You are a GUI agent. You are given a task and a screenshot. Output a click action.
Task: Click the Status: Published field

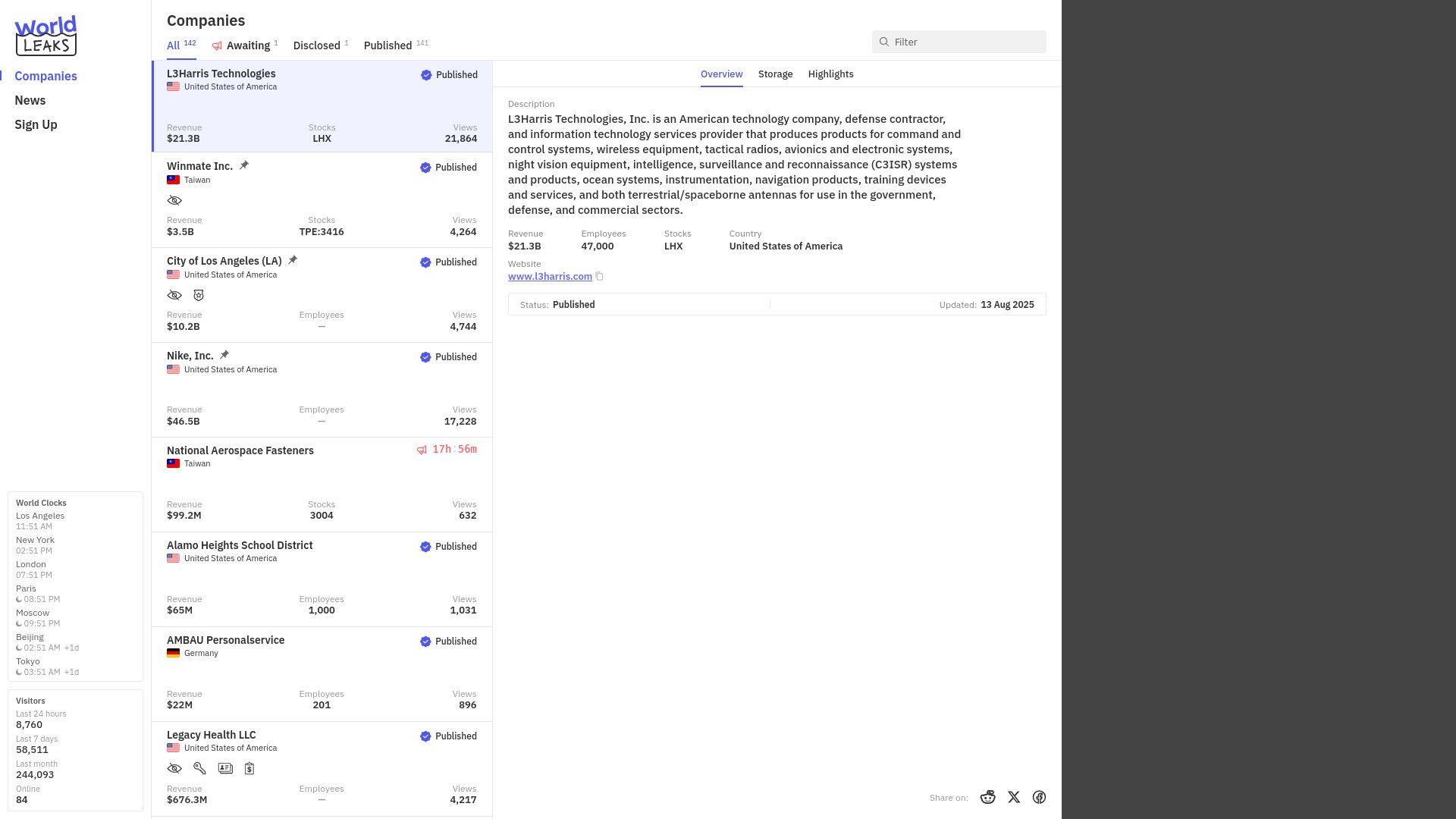point(557,305)
